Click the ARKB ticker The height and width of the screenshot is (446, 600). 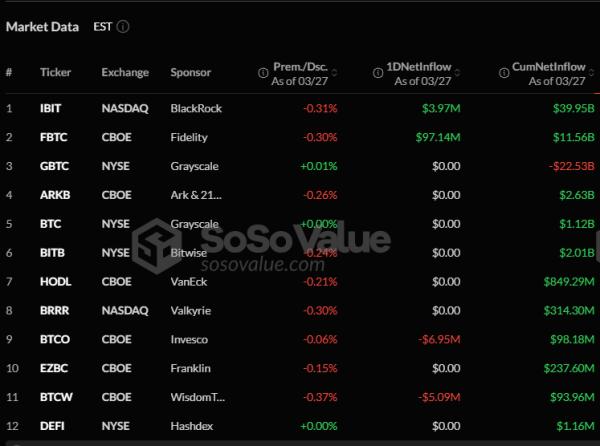click(x=54, y=195)
